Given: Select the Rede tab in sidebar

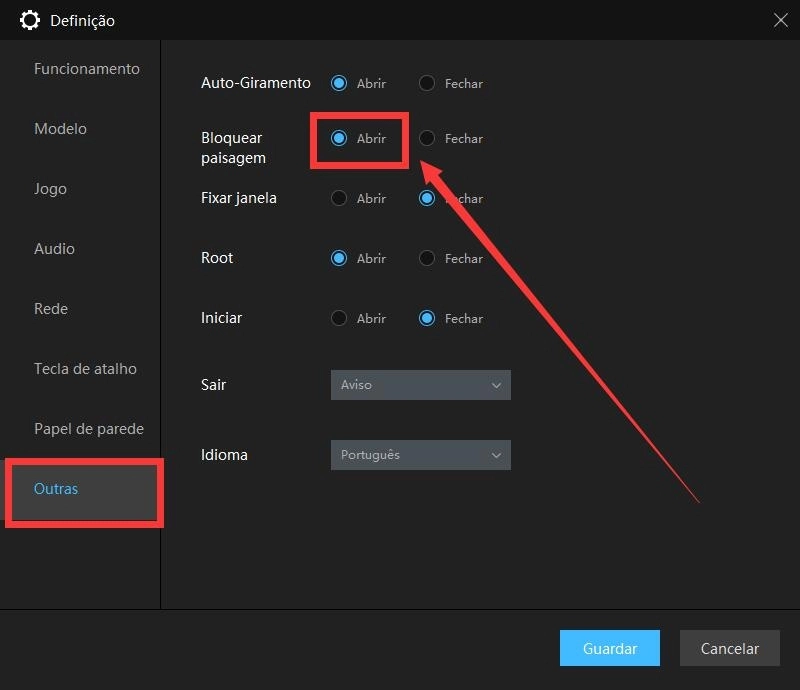Looking at the screenshot, I should click(x=51, y=309).
